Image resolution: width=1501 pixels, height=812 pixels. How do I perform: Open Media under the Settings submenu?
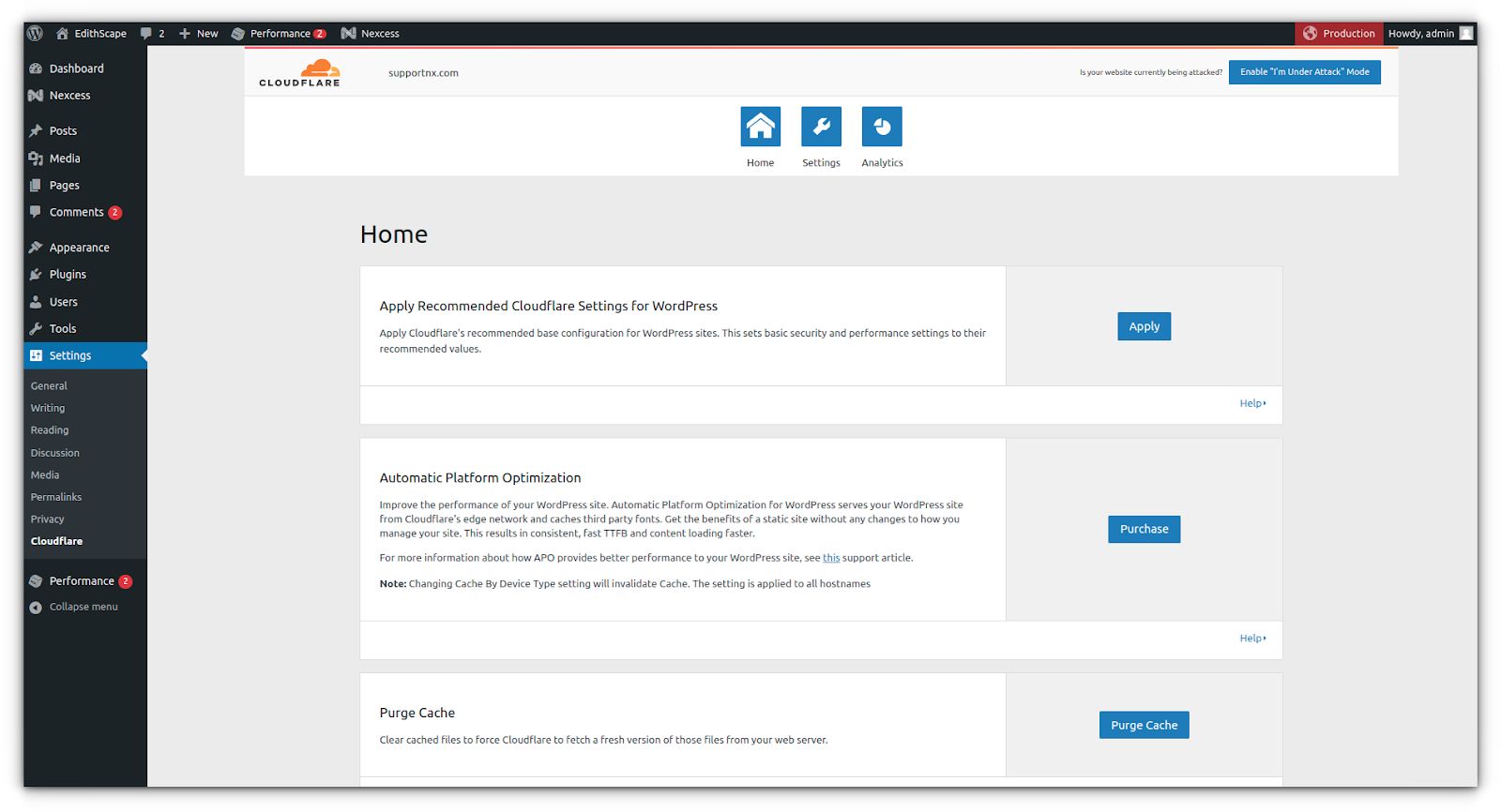45,475
